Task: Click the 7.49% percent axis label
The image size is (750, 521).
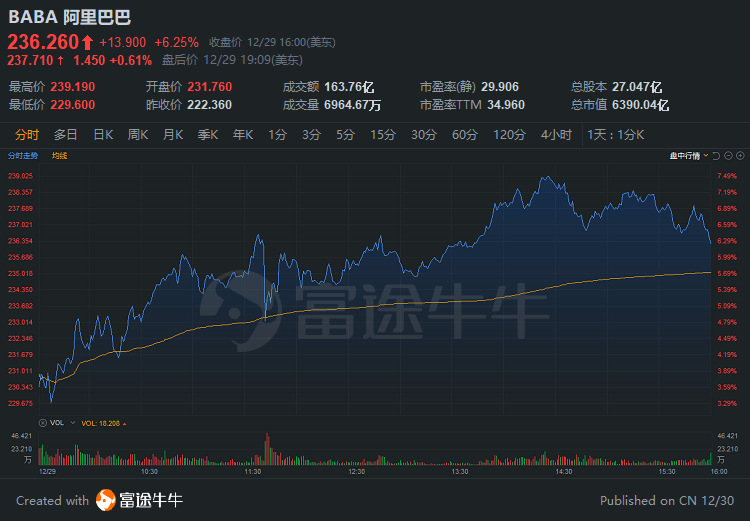Action: click(727, 176)
